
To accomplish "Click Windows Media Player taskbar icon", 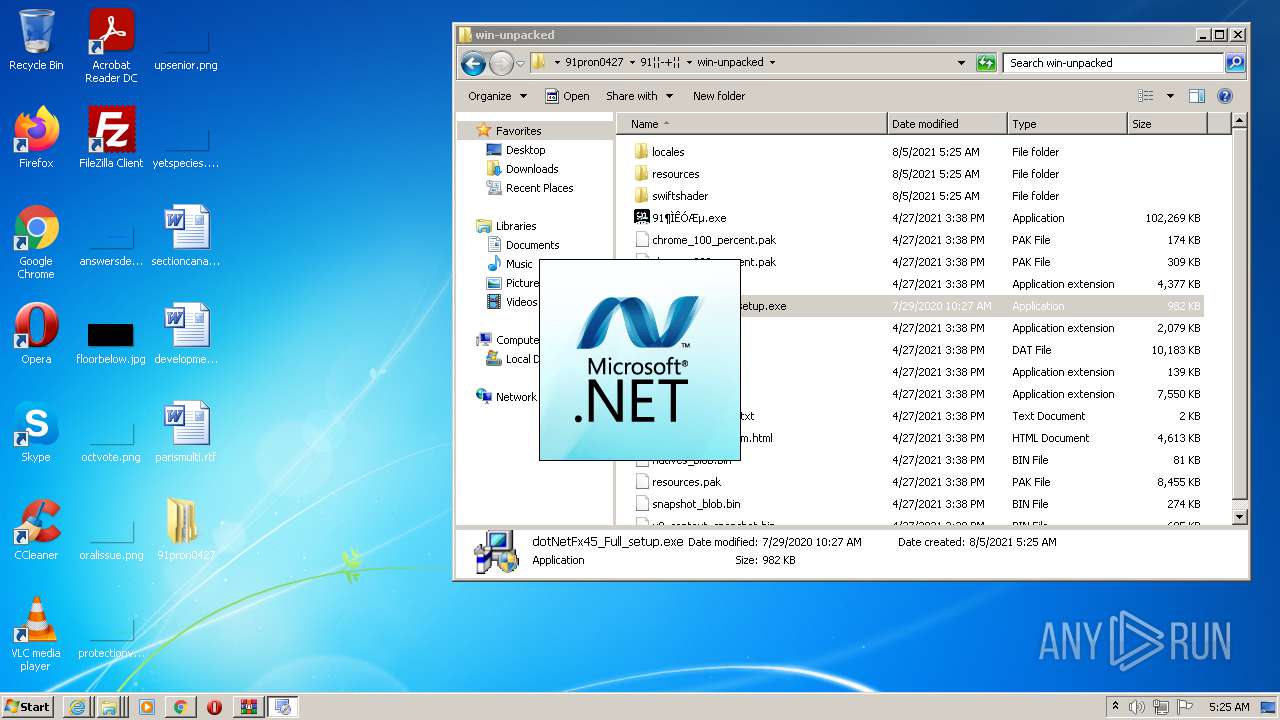I will pos(147,707).
